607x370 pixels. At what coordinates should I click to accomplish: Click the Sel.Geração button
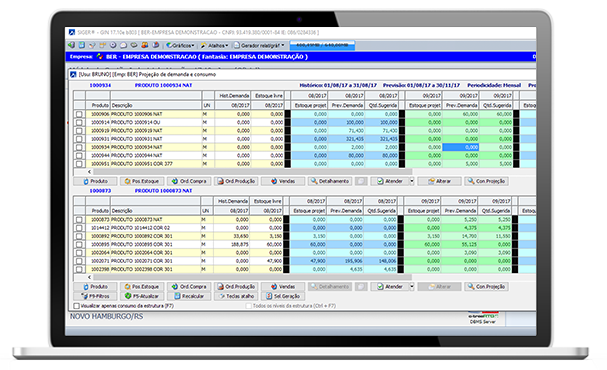pos(283,296)
